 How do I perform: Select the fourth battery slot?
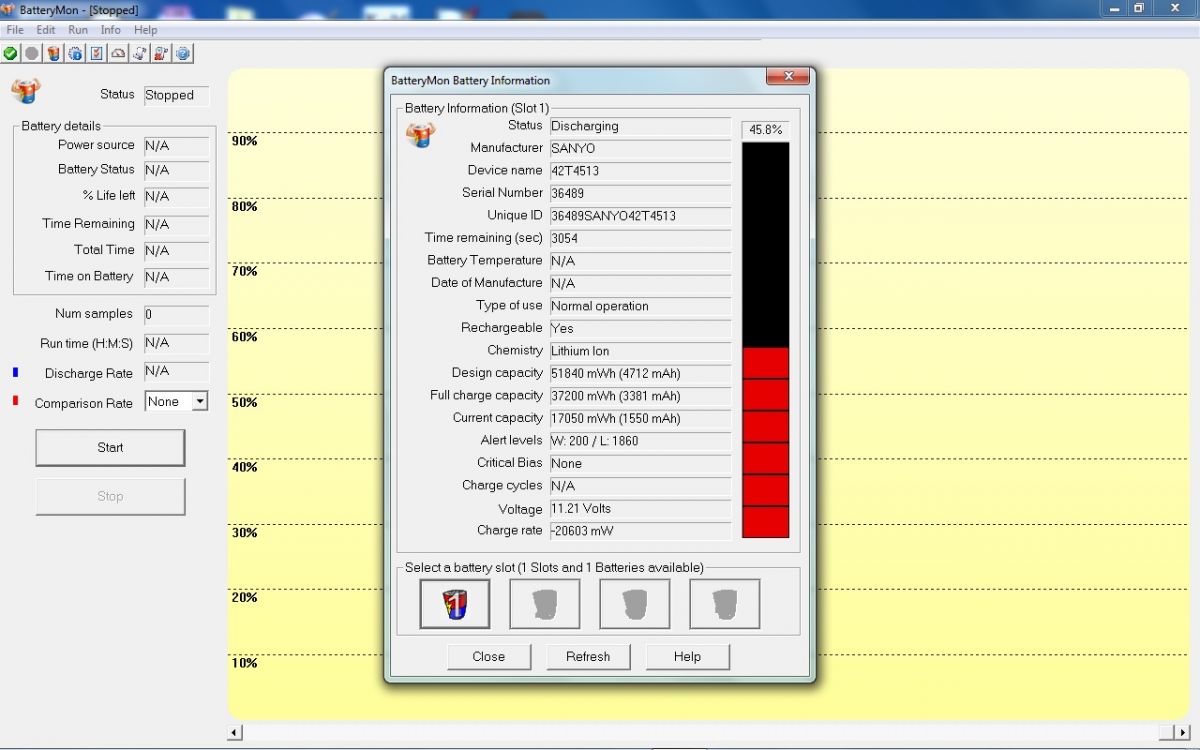coord(724,603)
